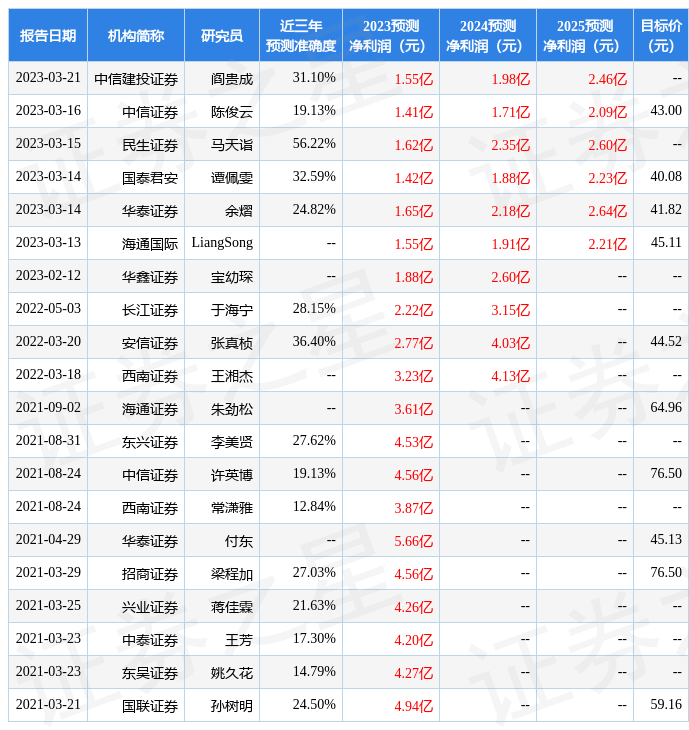Click the 64.96 target price cell
The image size is (689, 730).
pyautogui.click(x=665, y=408)
